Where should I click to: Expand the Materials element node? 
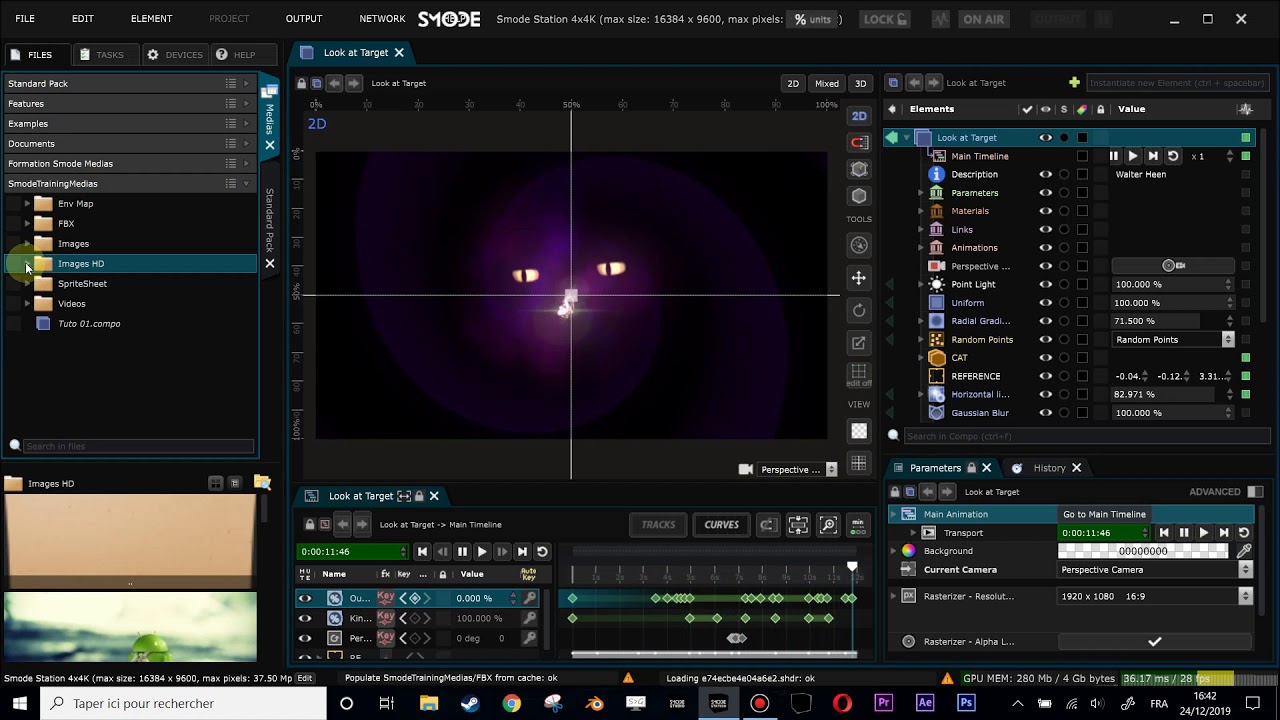pyautogui.click(x=921, y=211)
